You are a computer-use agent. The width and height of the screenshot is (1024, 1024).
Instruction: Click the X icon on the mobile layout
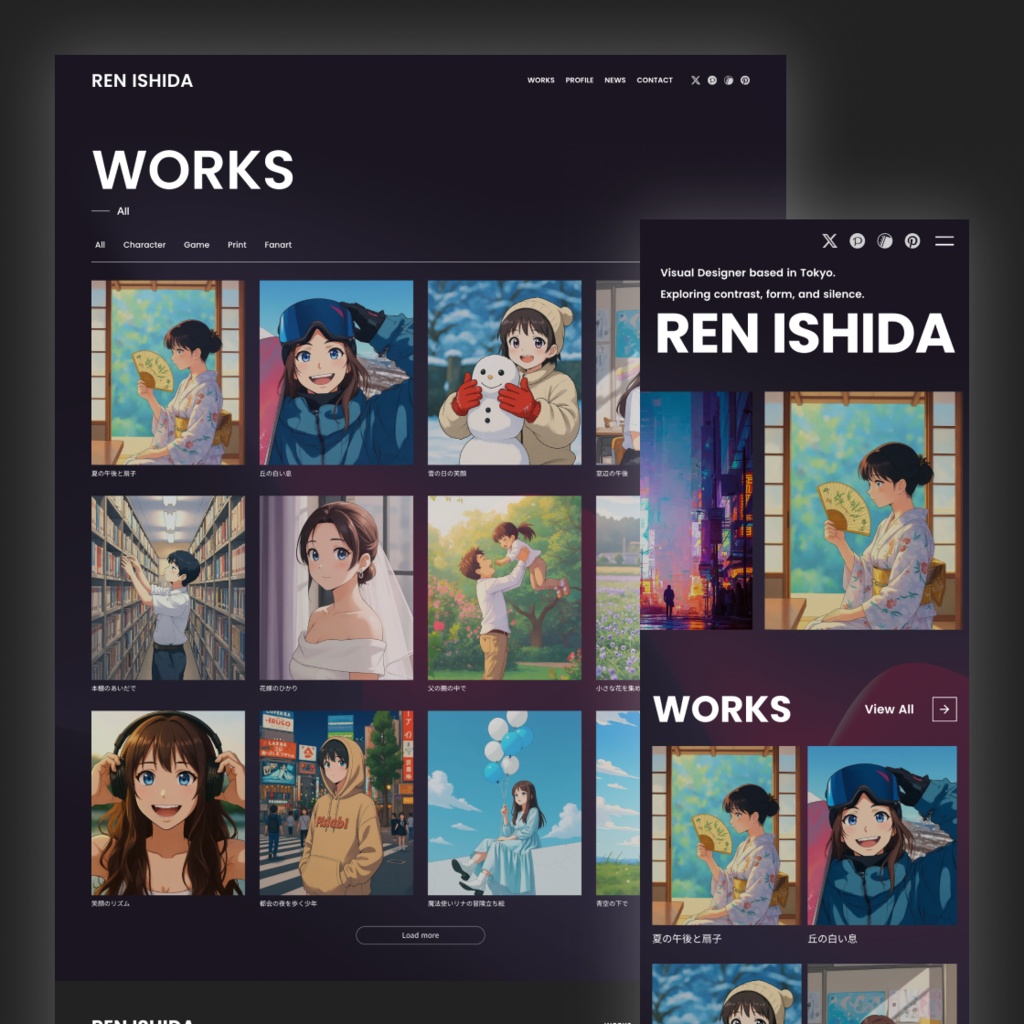click(828, 240)
